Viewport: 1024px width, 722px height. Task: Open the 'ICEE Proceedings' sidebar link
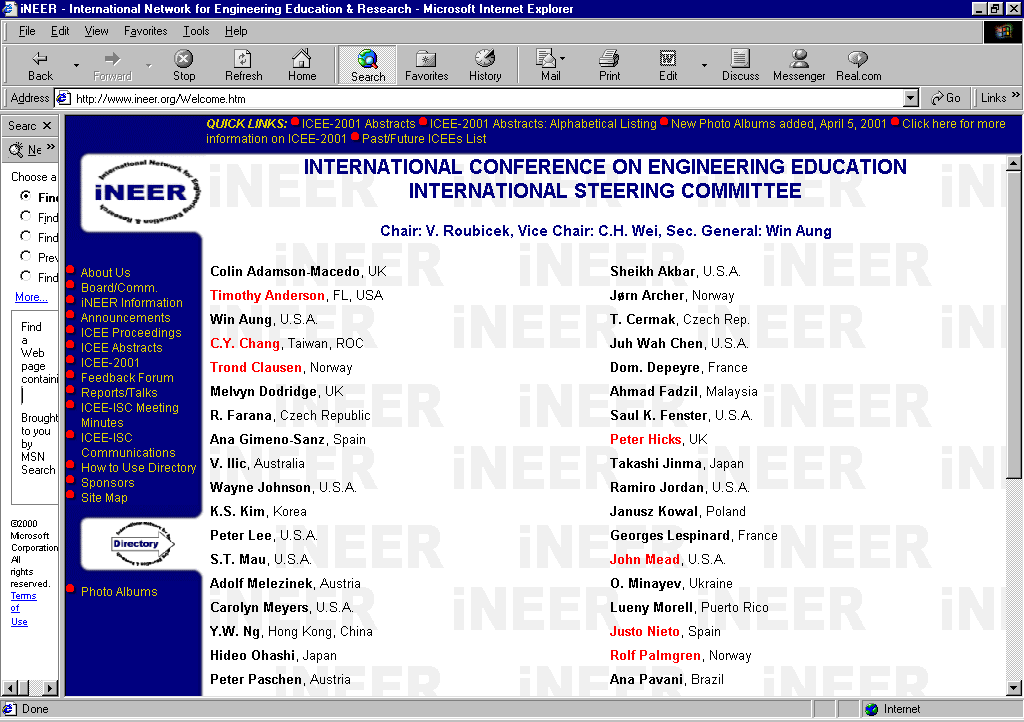[x=131, y=333]
